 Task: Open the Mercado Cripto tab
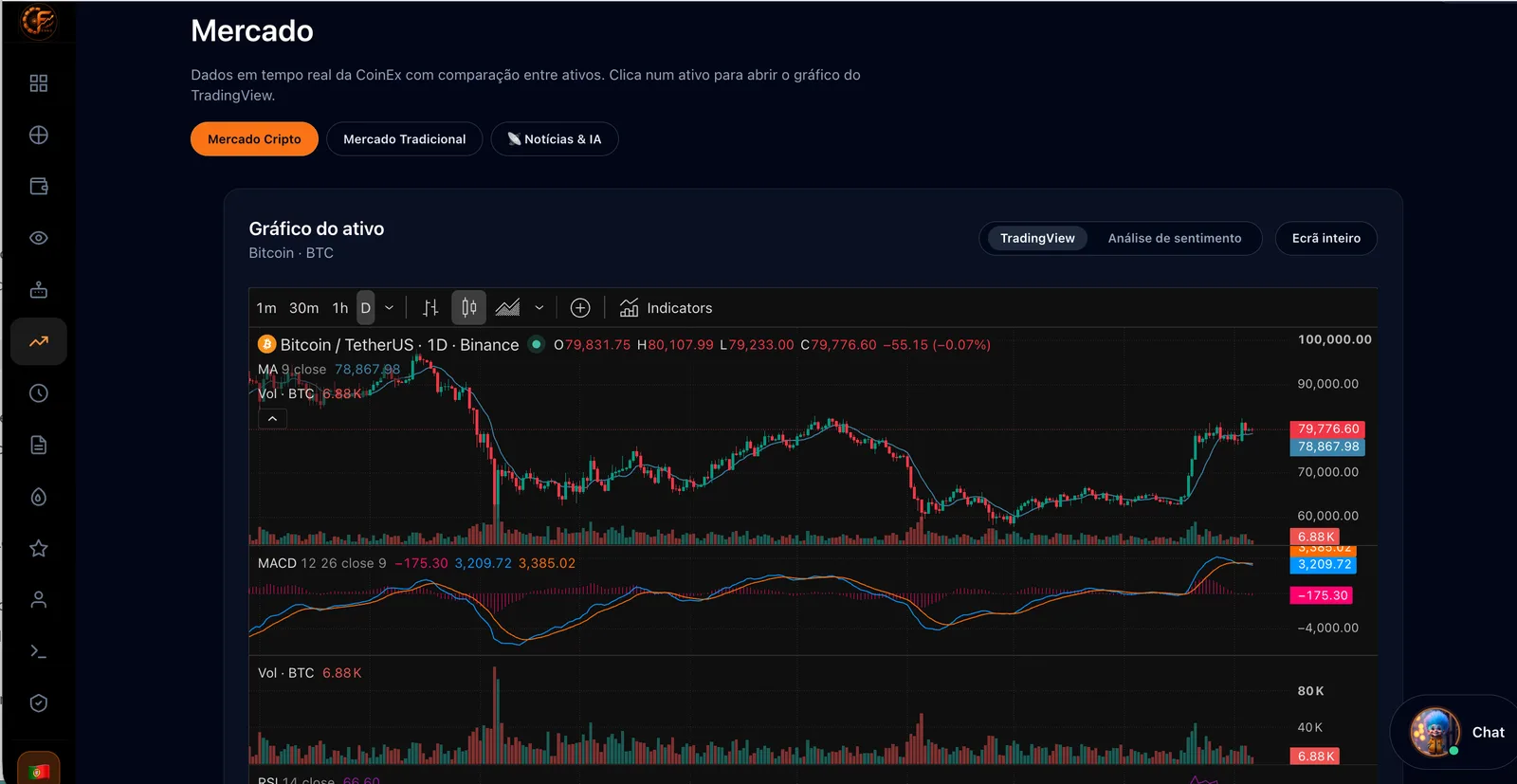tap(254, 139)
